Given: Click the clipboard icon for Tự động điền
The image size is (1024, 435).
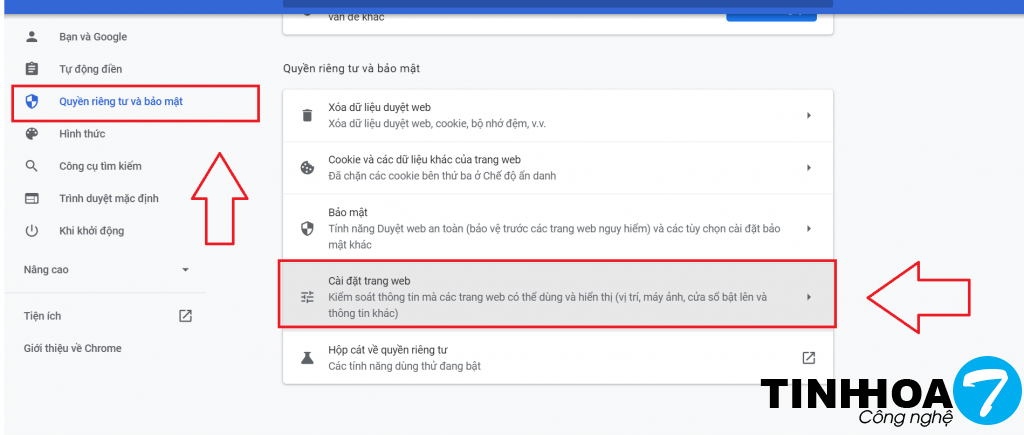Looking at the screenshot, I should point(31,69).
